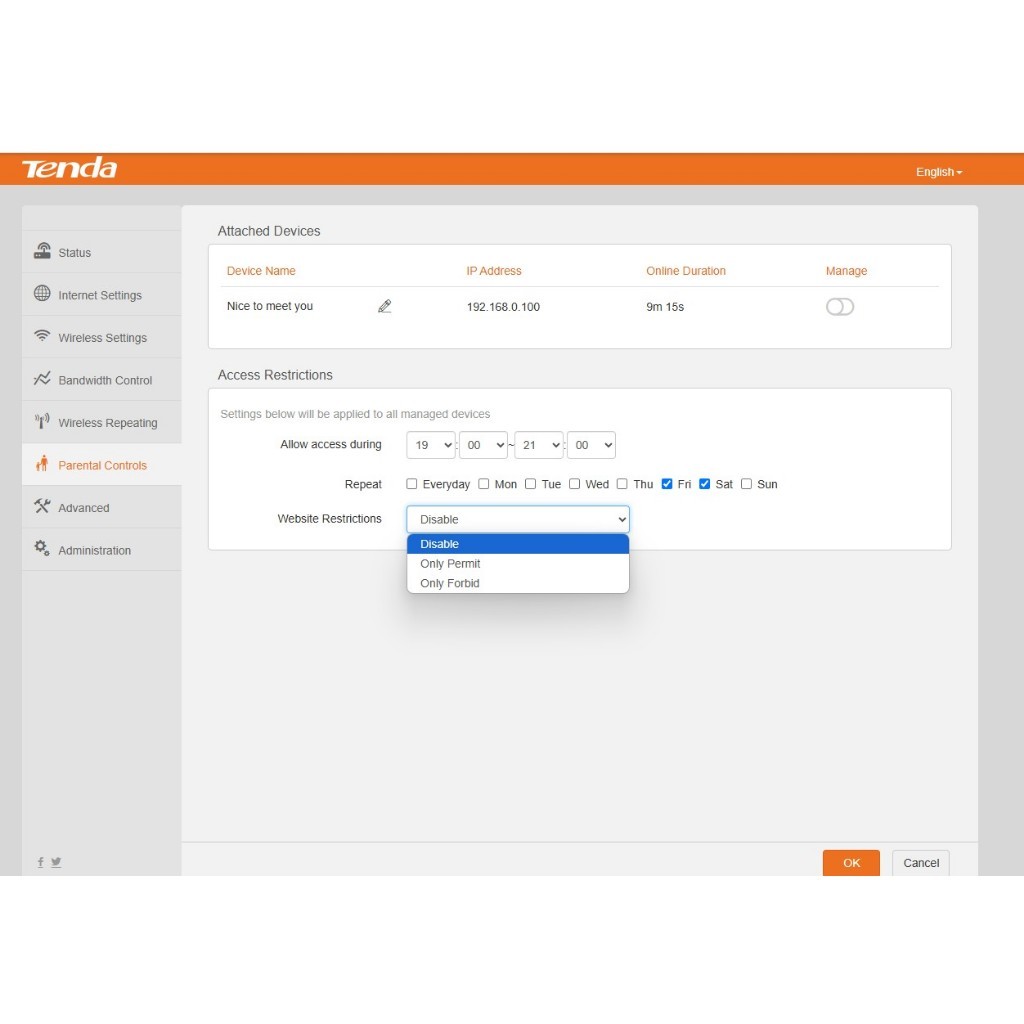Open the Twitter link icon

tap(56, 862)
